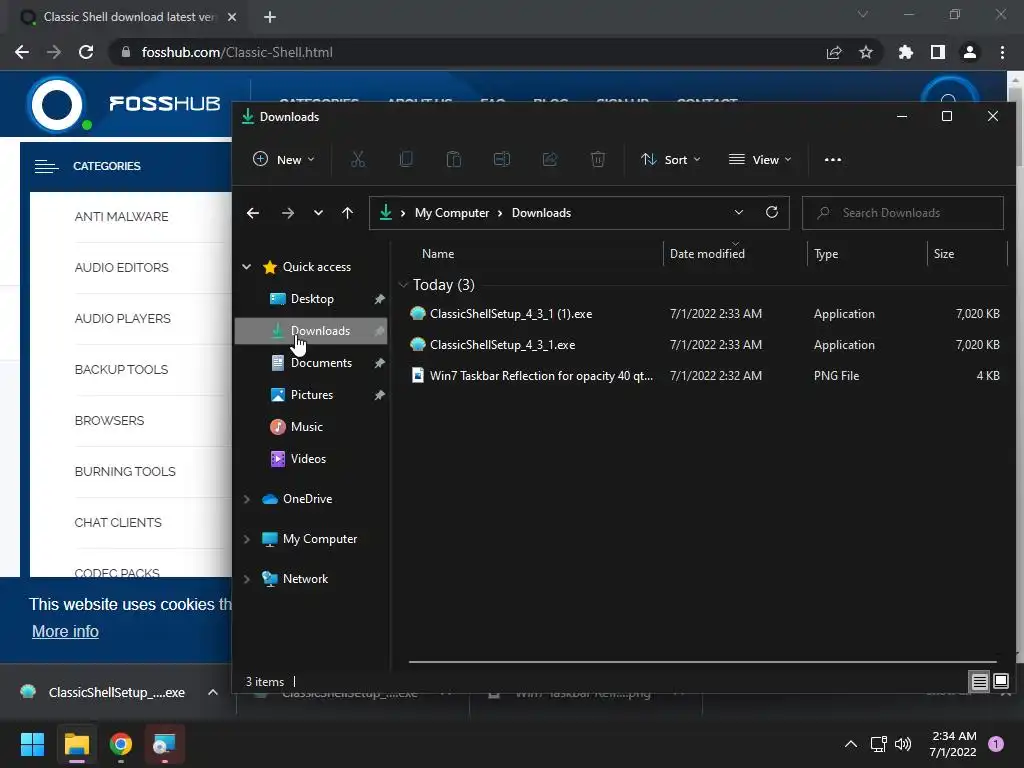
Task: Switch to large thumbnails view icon in status bar
Action: click(1000, 682)
